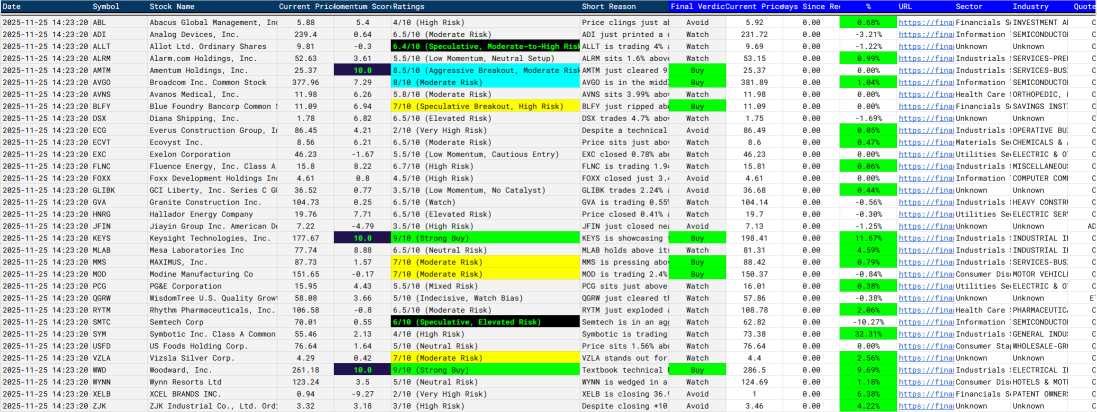1097x412 pixels.
Task: Select the Exelon Corporation cell
Action: click(x=212, y=155)
